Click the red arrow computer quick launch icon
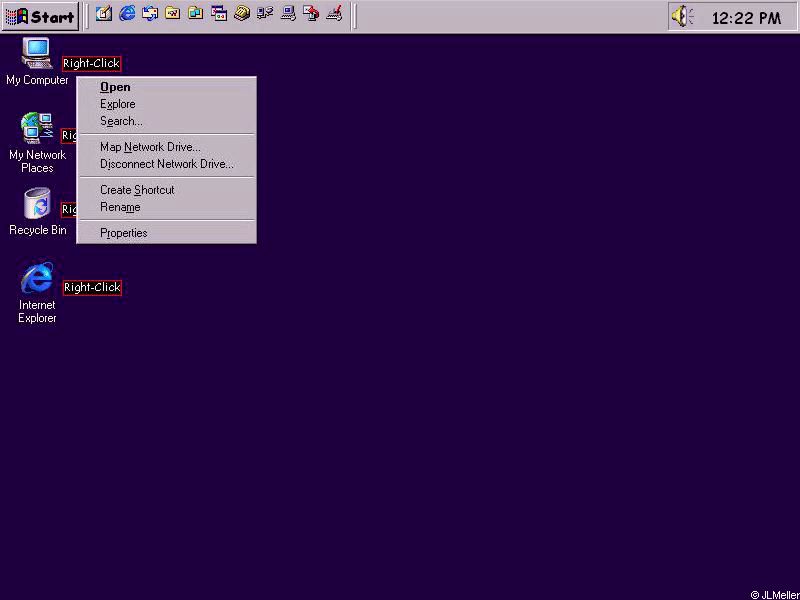Image resolution: width=800 pixels, height=600 pixels. pos(311,13)
